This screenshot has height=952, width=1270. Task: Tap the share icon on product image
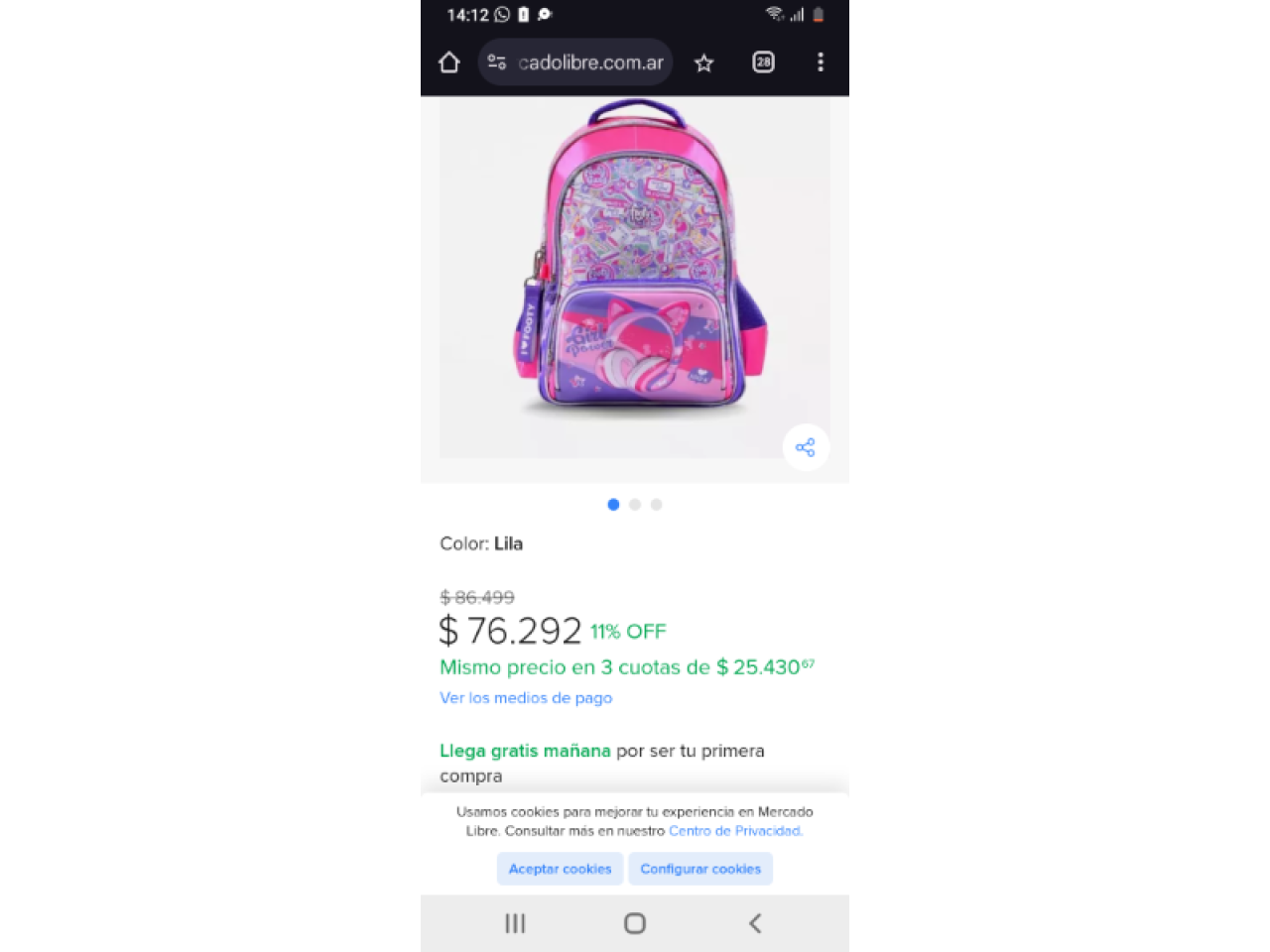(806, 447)
